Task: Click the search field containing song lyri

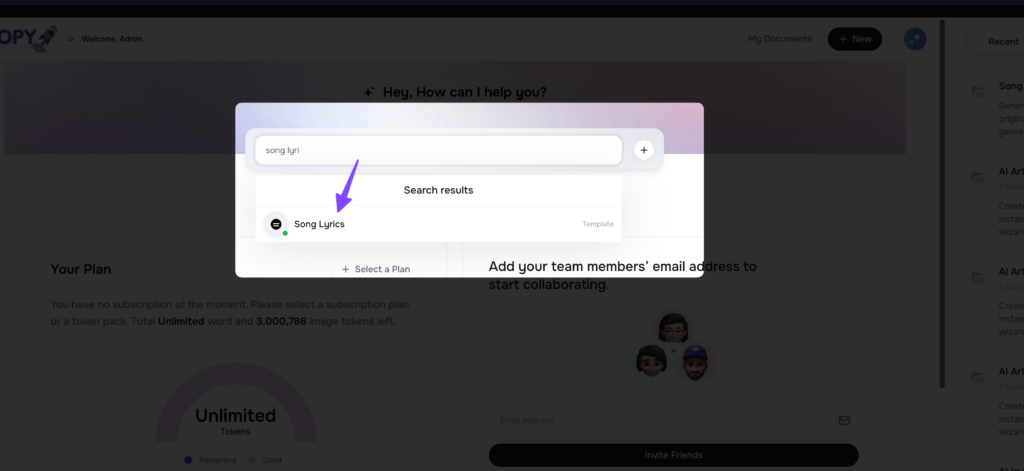Action: click(438, 150)
